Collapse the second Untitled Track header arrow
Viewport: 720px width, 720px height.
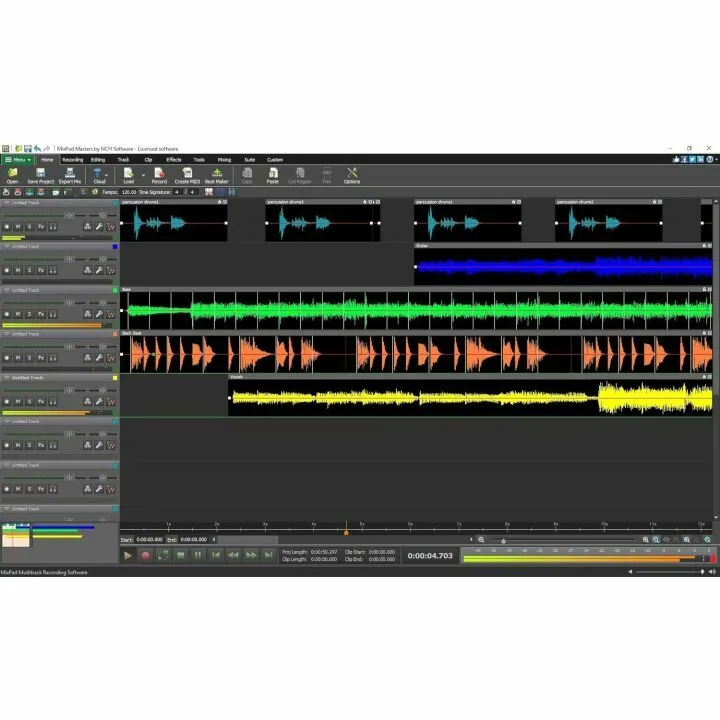tap(7, 247)
